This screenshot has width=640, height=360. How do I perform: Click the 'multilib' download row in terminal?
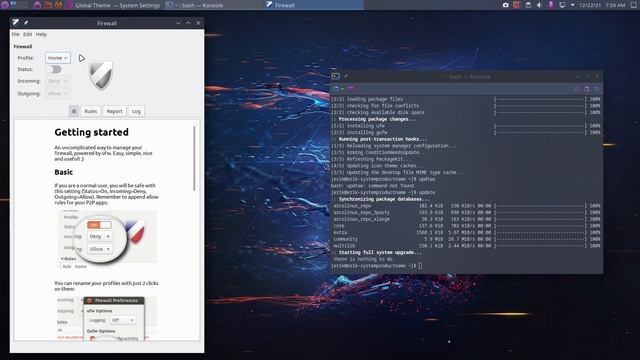click(467, 246)
